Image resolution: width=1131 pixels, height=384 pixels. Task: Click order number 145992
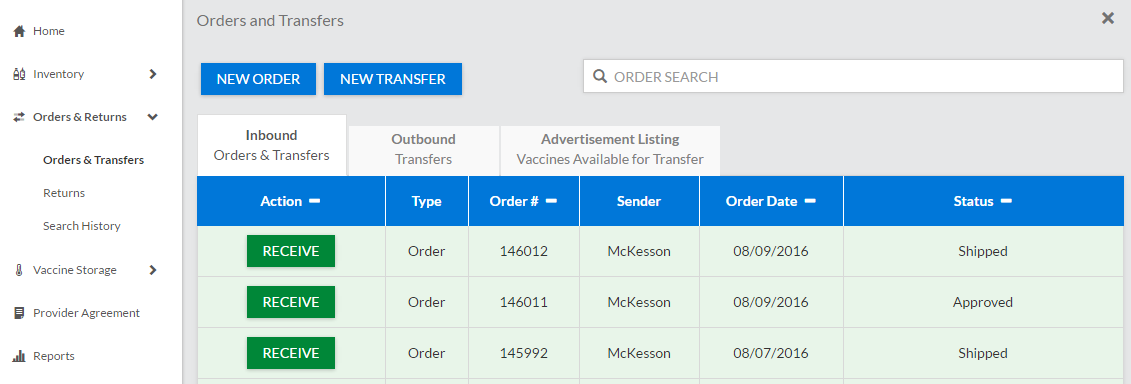coord(524,354)
